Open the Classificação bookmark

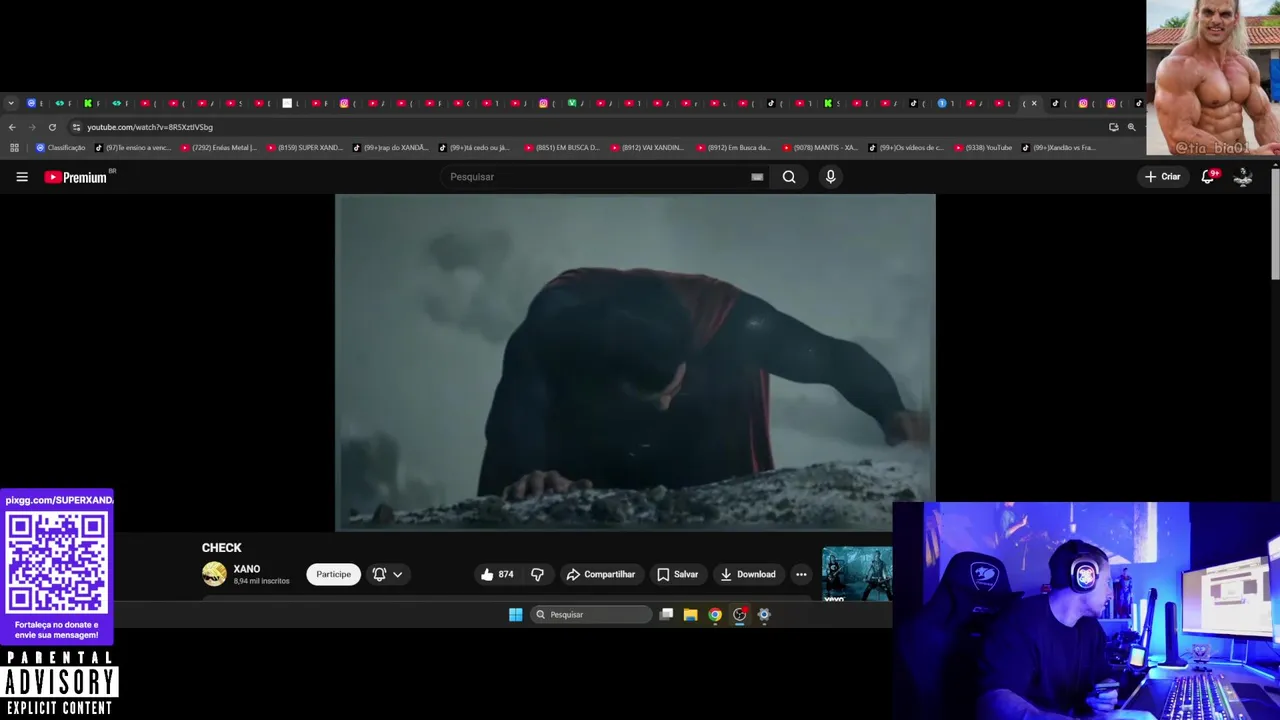click(x=61, y=148)
